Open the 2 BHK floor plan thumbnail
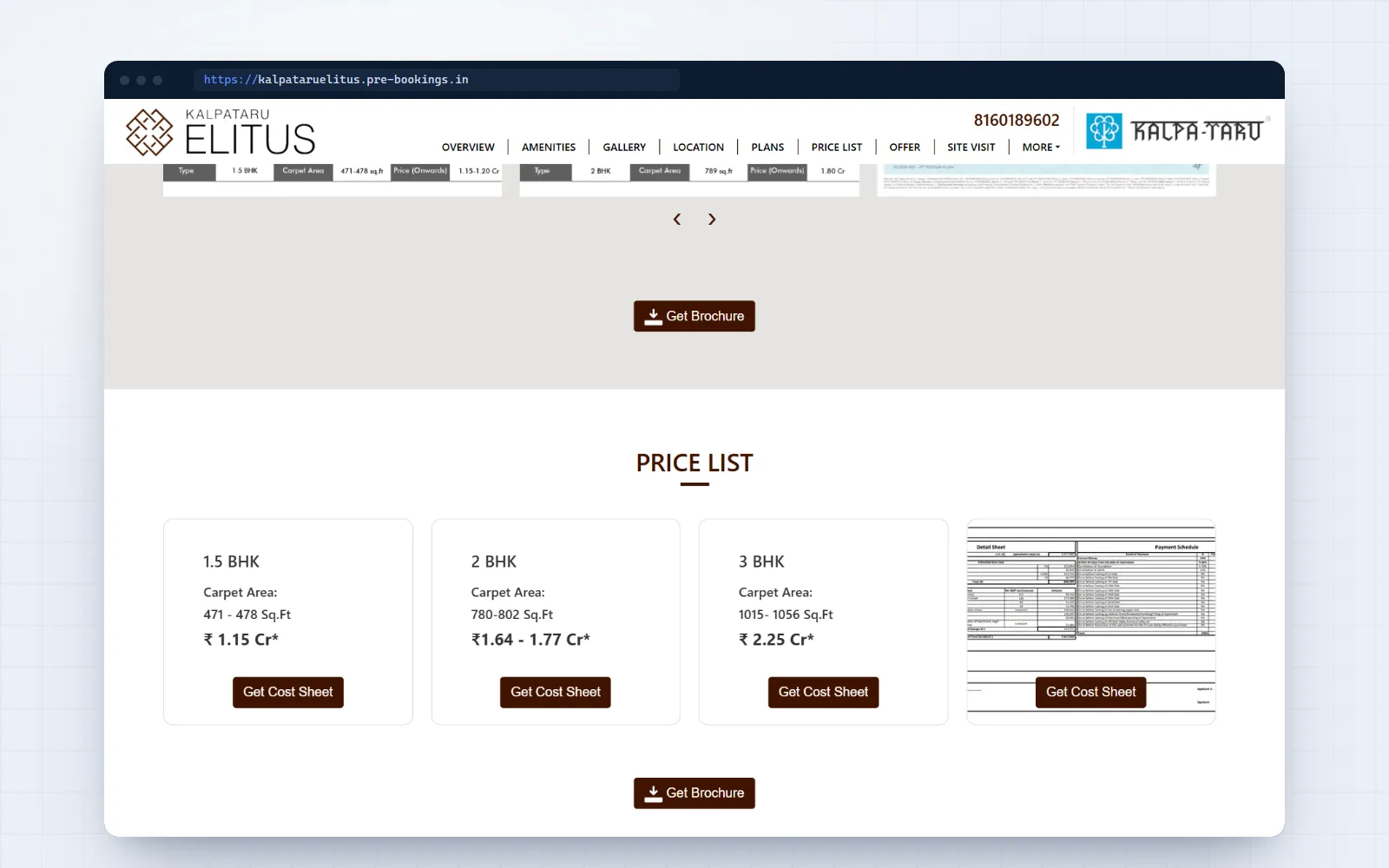This screenshot has width=1389, height=868. click(x=689, y=180)
